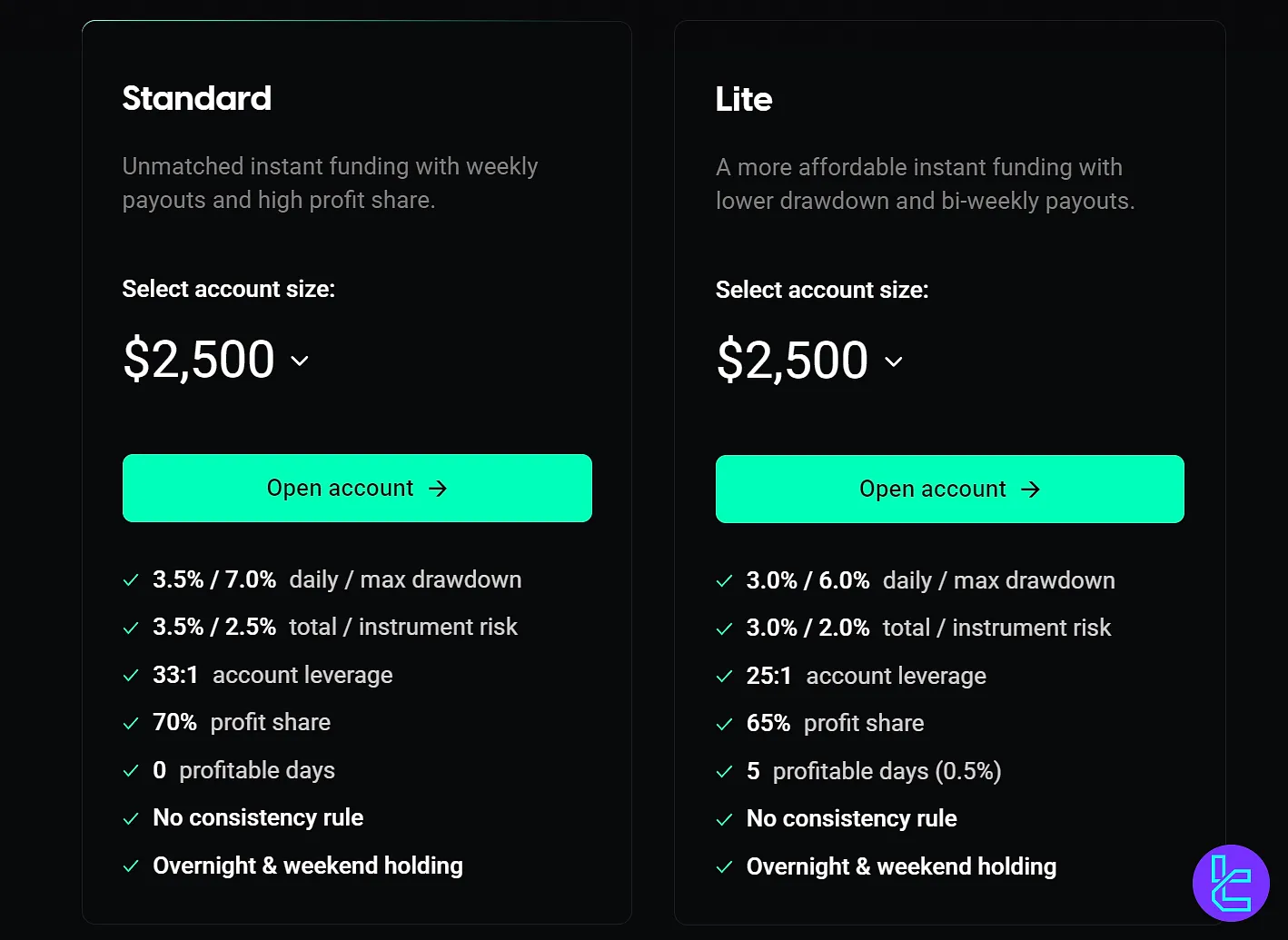Click the arrow icon in Standard's Open account
The image size is (1288, 940).
438,489
